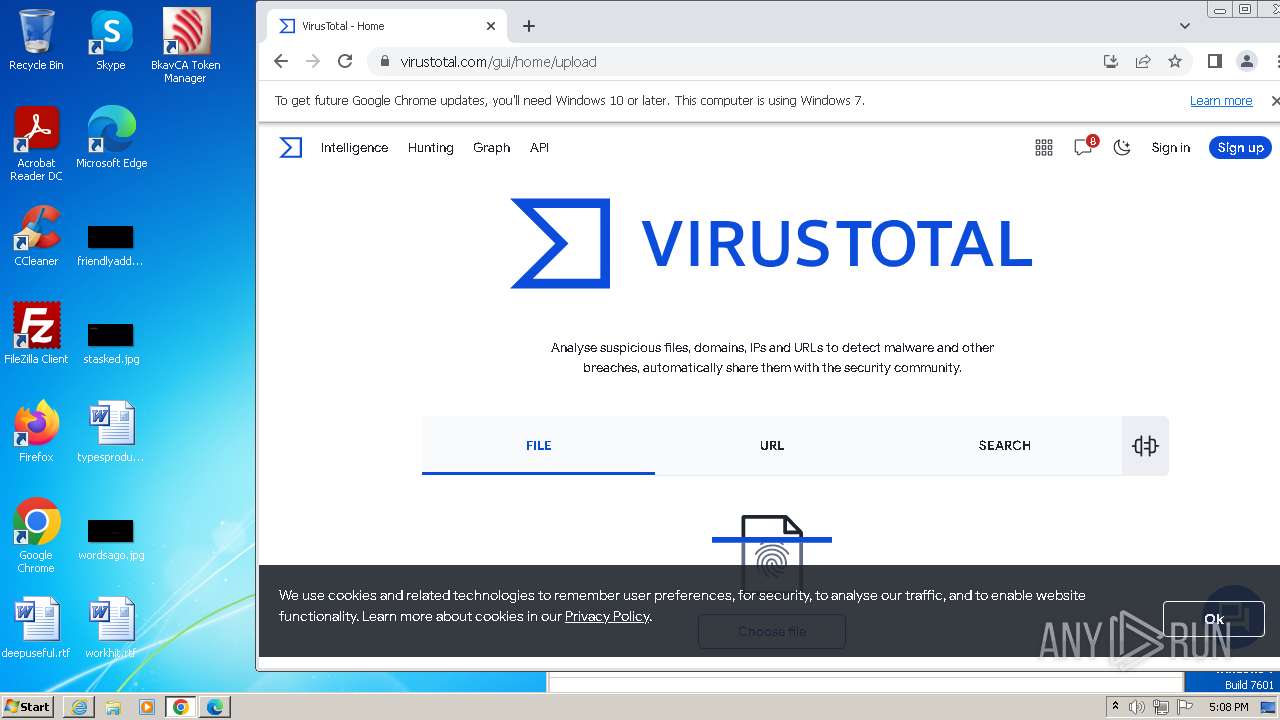Viewport: 1280px width, 720px height.
Task: Click the VirusTotal sigma logo in header
Action: 291,148
